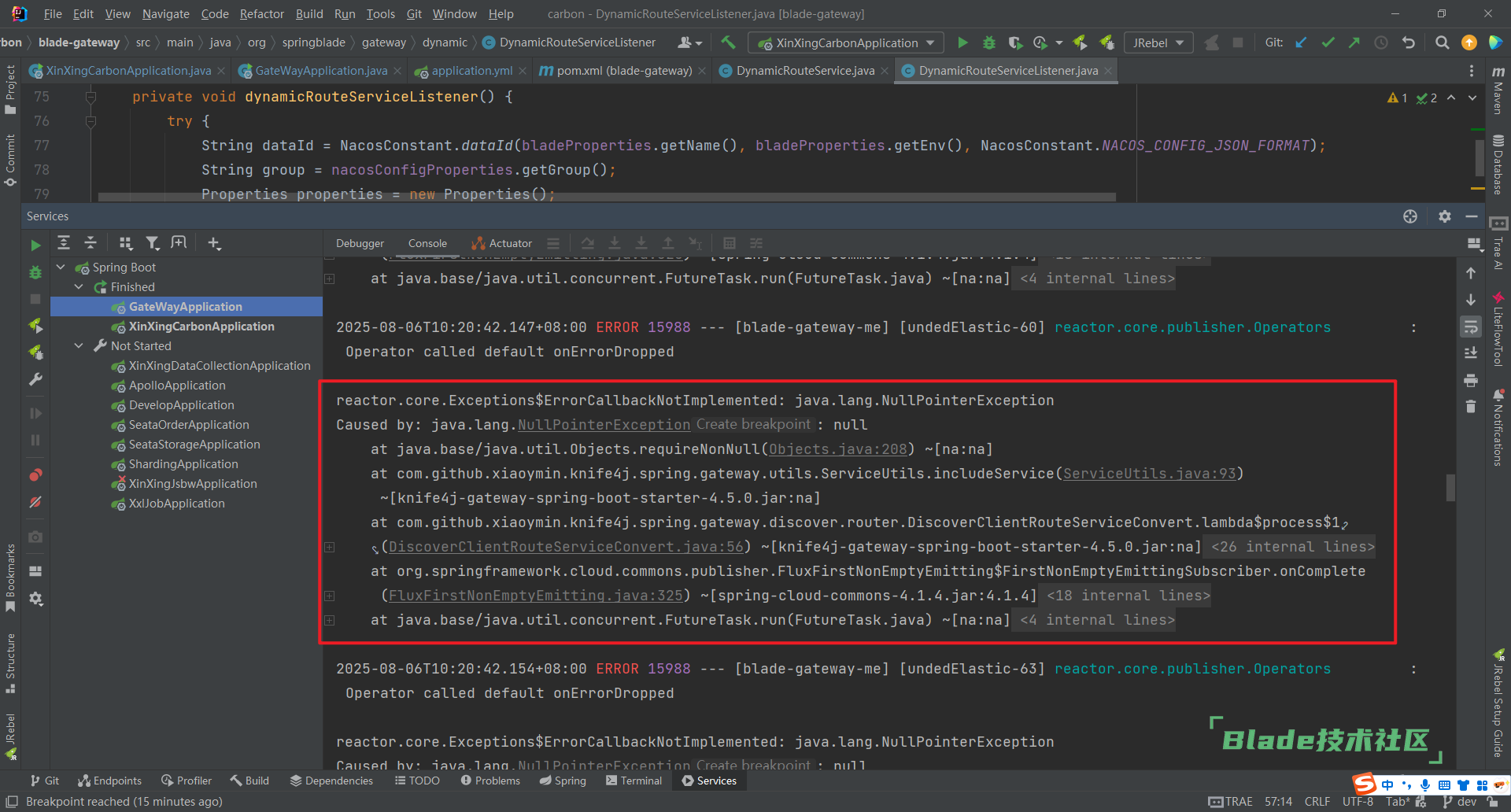Toggle soft-wrap in console
Screen dimensions: 1511x812
click(x=1471, y=327)
